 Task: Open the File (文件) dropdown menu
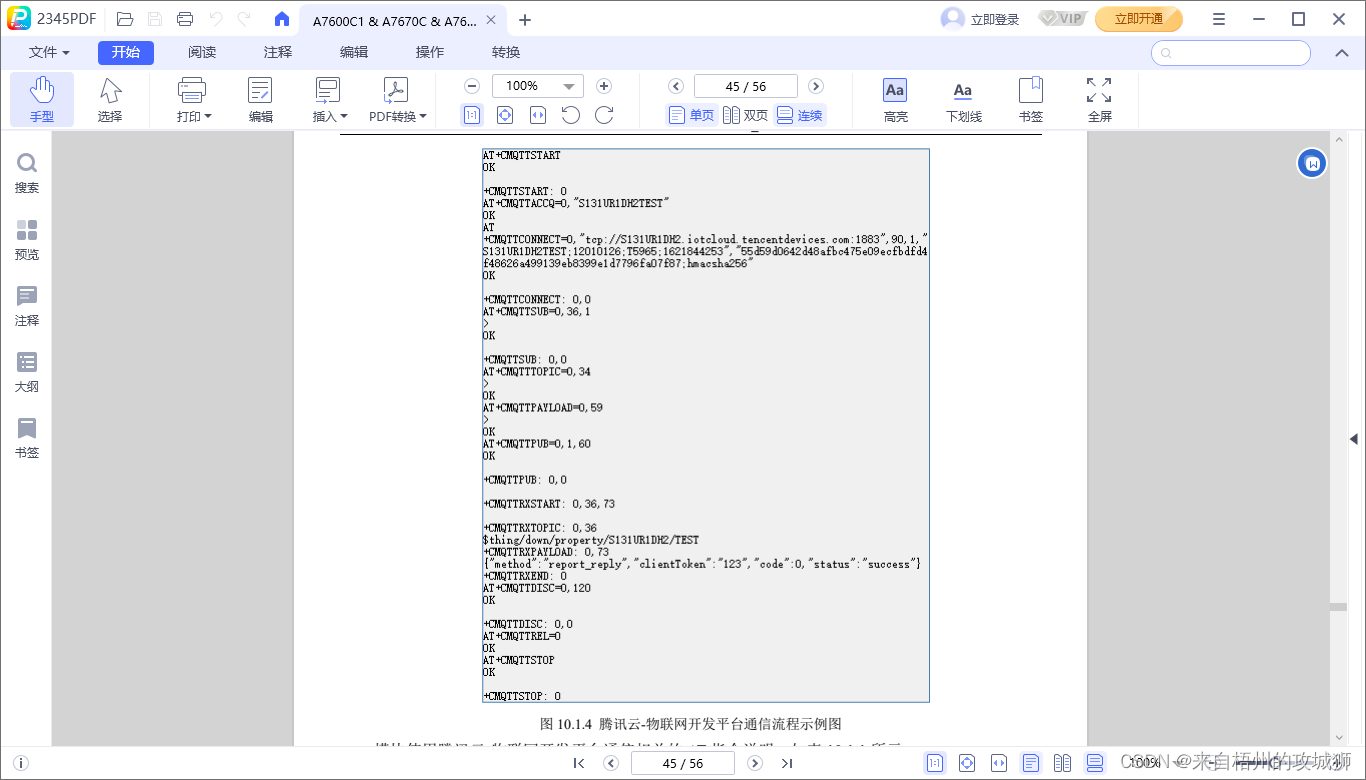pos(49,52)
